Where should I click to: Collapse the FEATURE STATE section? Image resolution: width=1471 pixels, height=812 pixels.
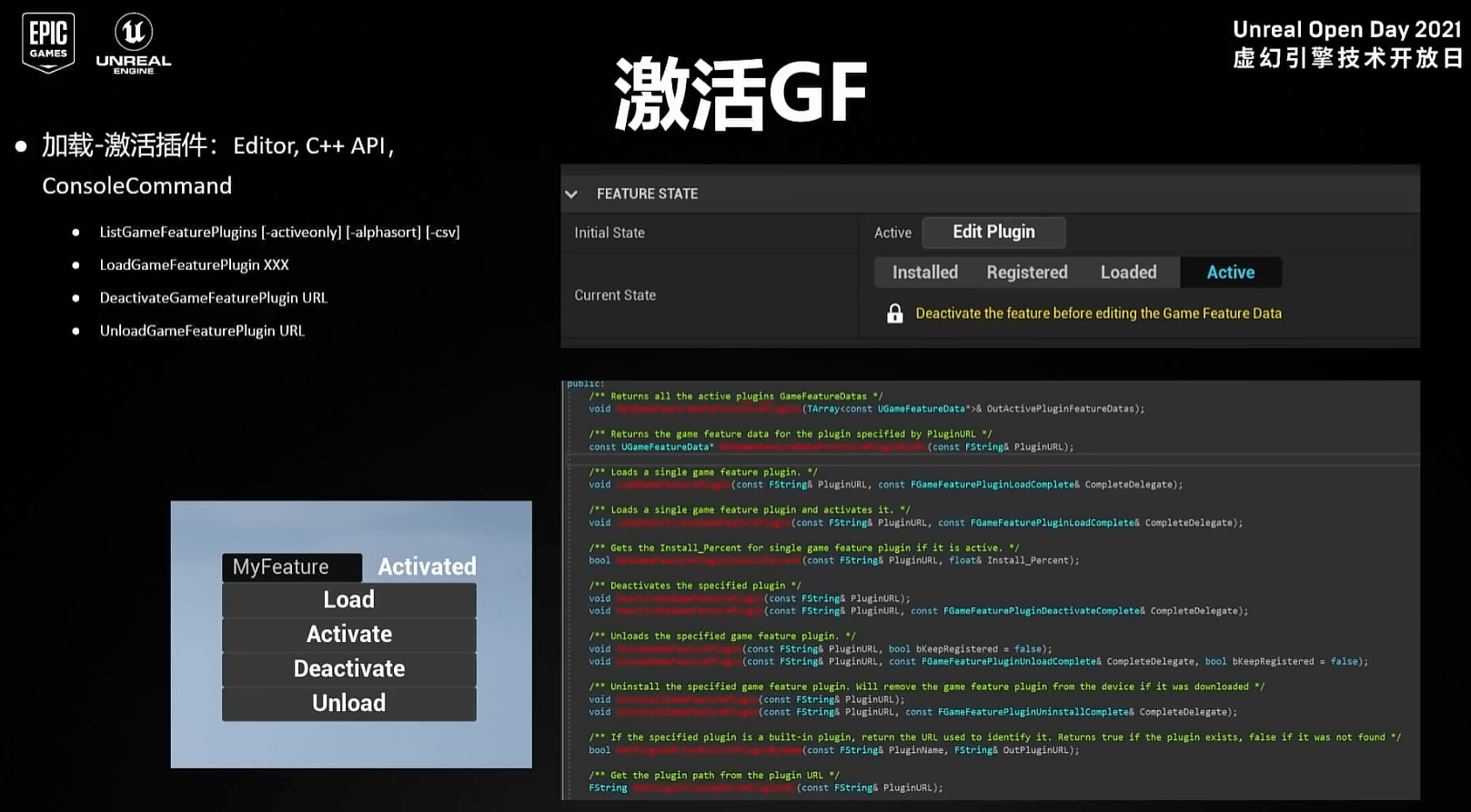(x=571, y=194)
